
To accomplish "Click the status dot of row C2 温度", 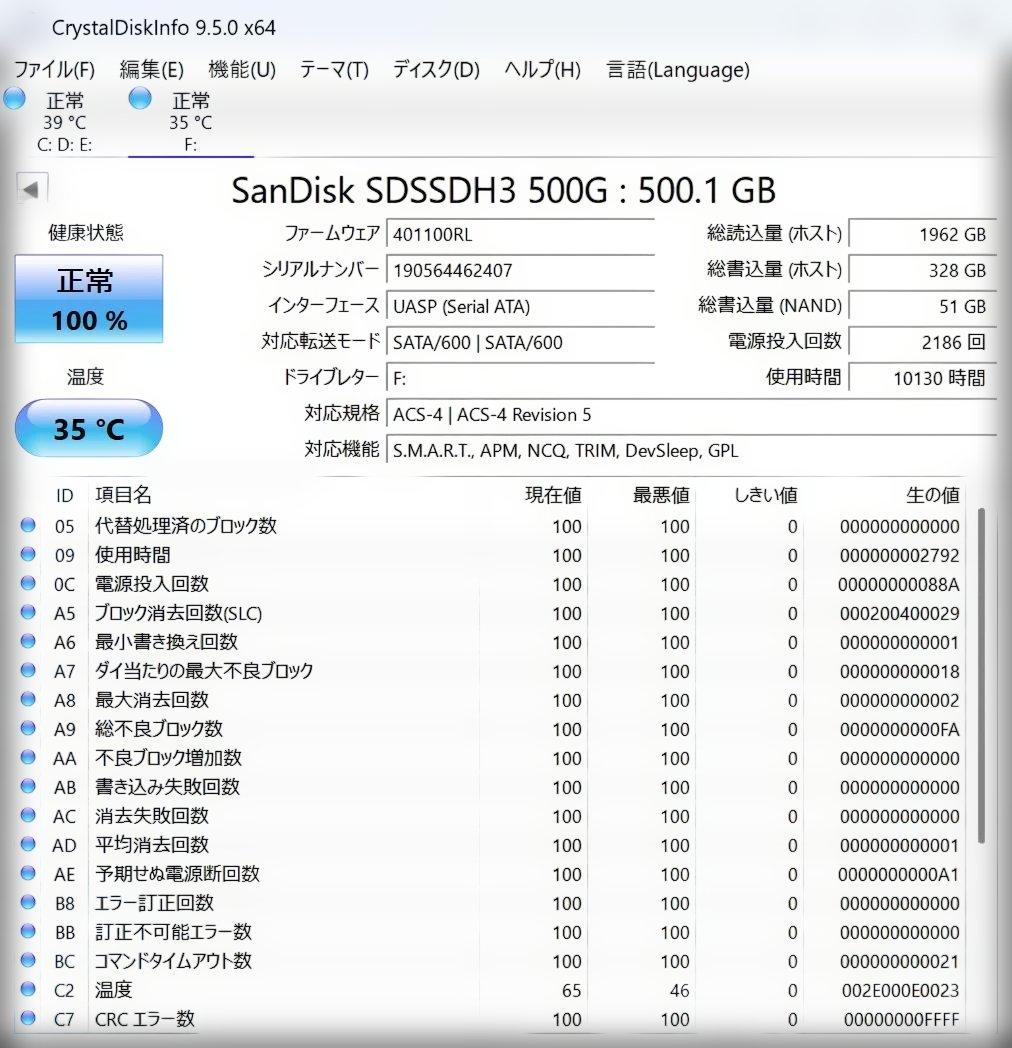I will click(28, 989).
